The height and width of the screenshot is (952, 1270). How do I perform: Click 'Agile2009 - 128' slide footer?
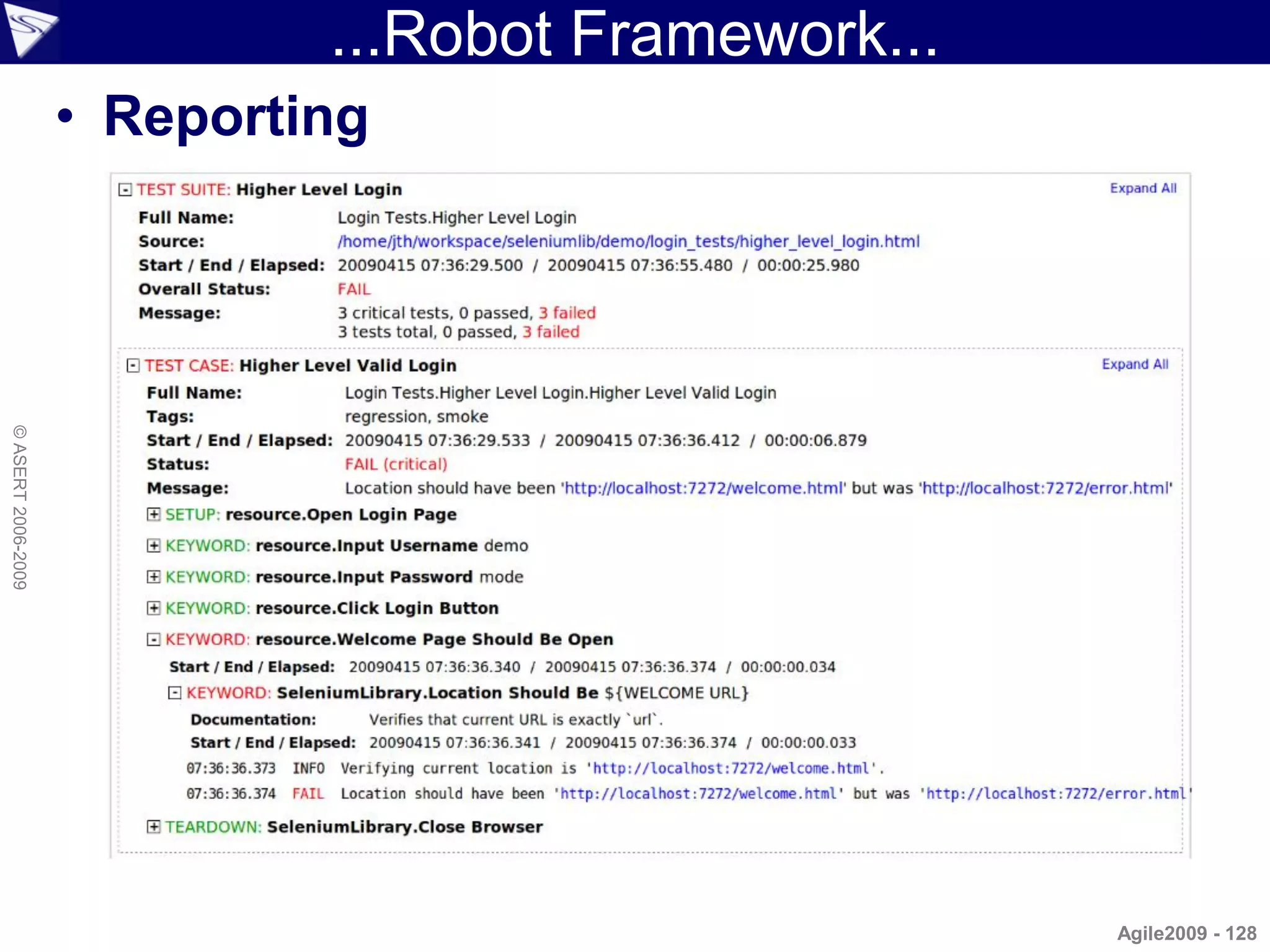click(1187, 933)
